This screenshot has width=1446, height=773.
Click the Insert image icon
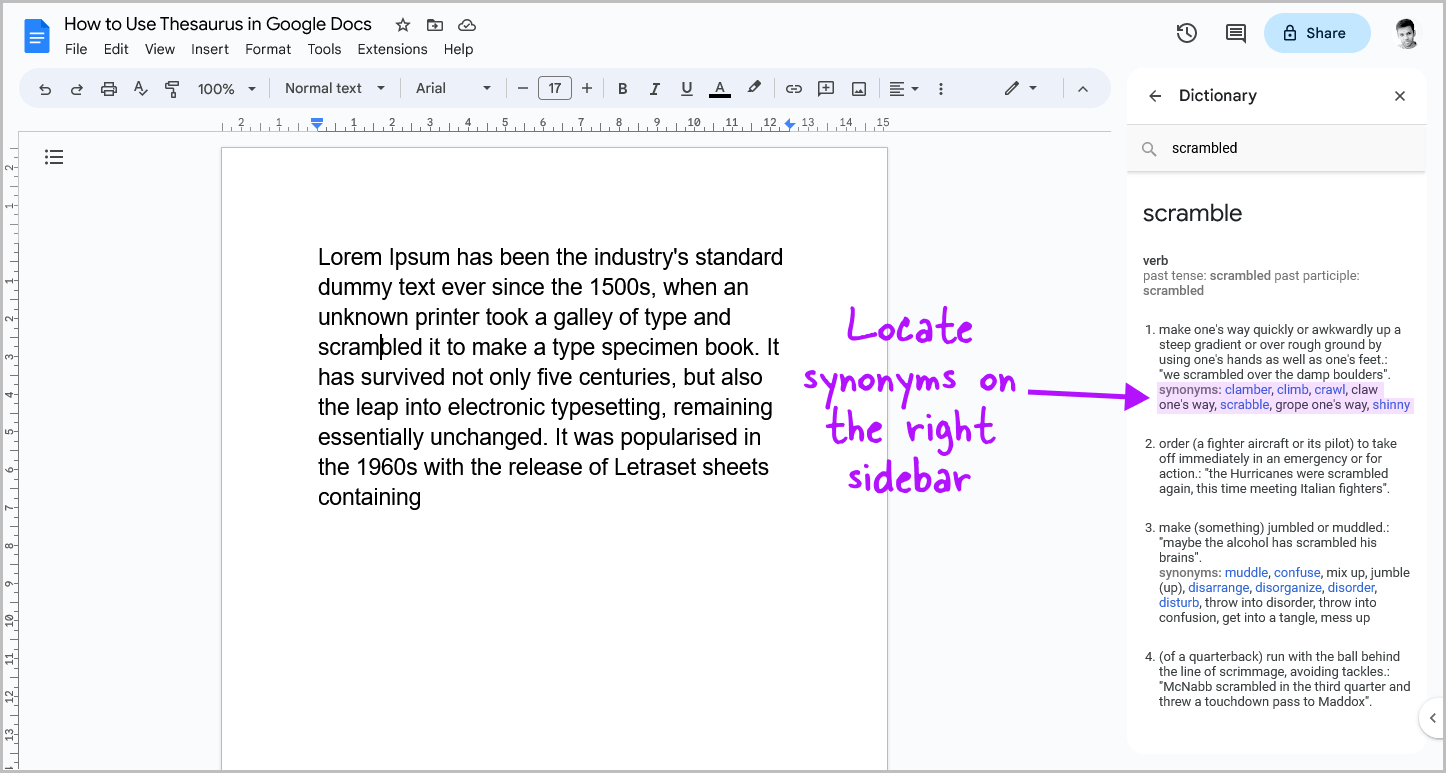(x=858, y=88)
